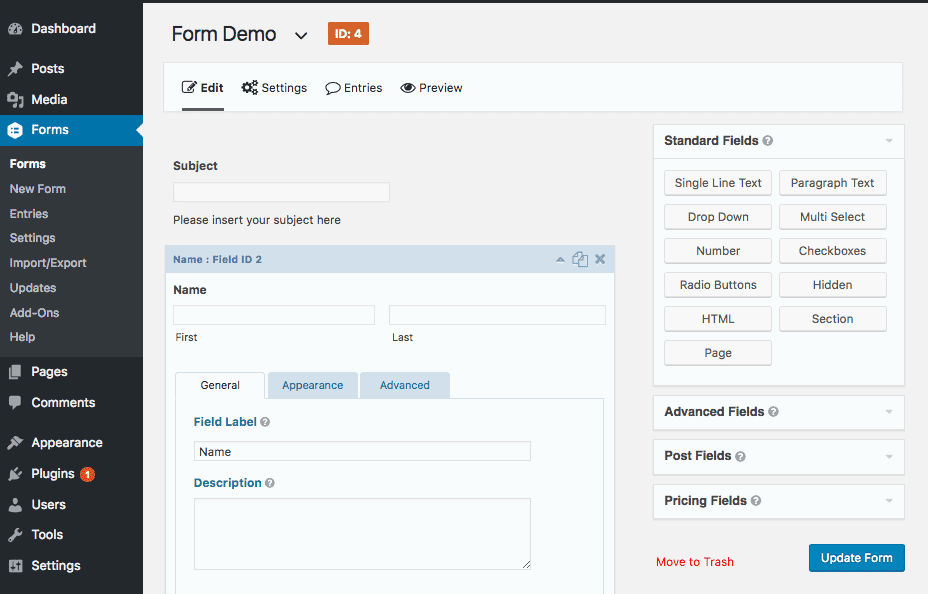Add a Single Line Text field
Screen dimensions: 928x594
[x=718, y=183]
